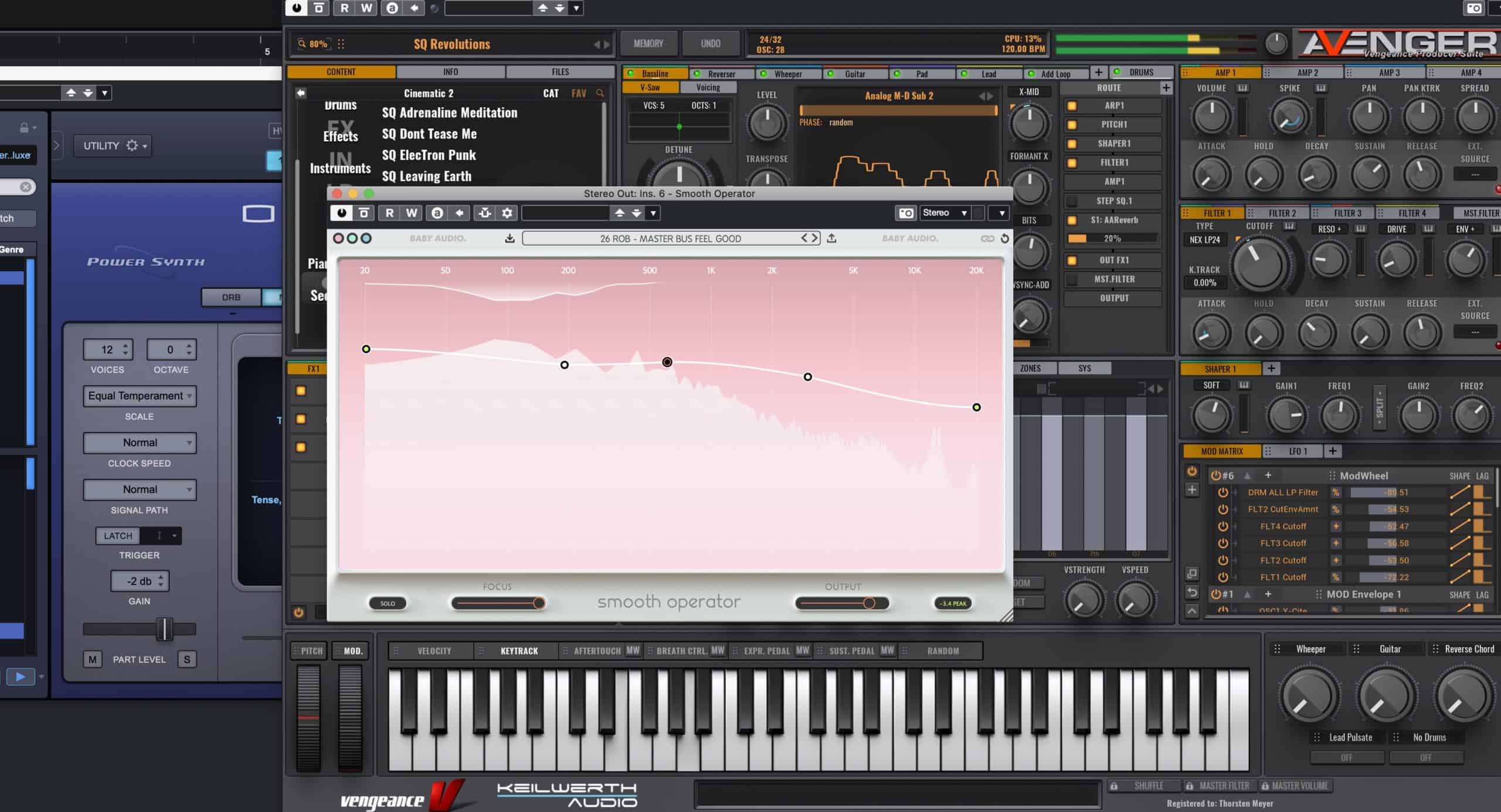Viewport: 1501px width, 812px height.
Task: Click the ORB button in Power Synth
Action: [231, 297]
